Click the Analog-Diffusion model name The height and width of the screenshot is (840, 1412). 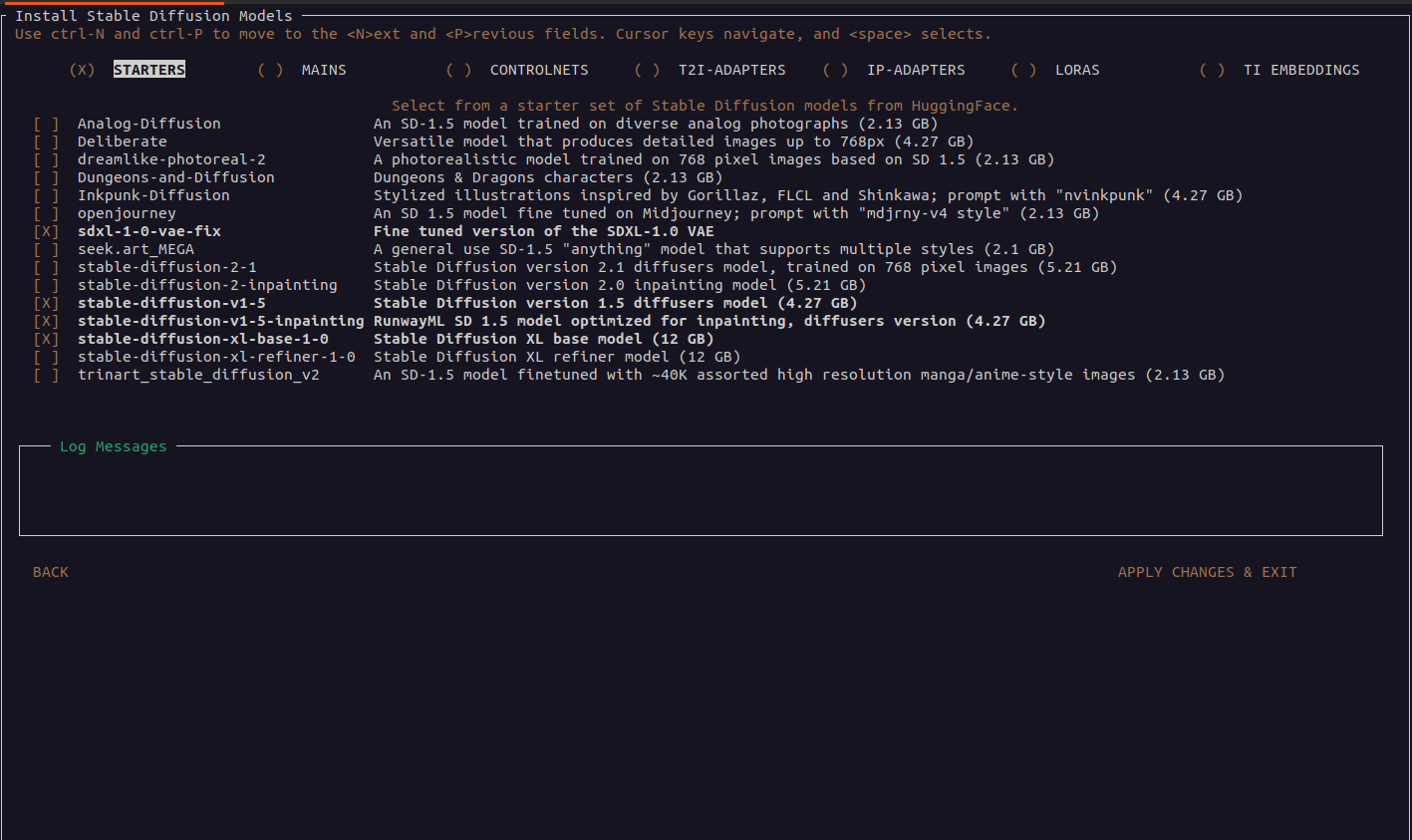tap(149, 124)
